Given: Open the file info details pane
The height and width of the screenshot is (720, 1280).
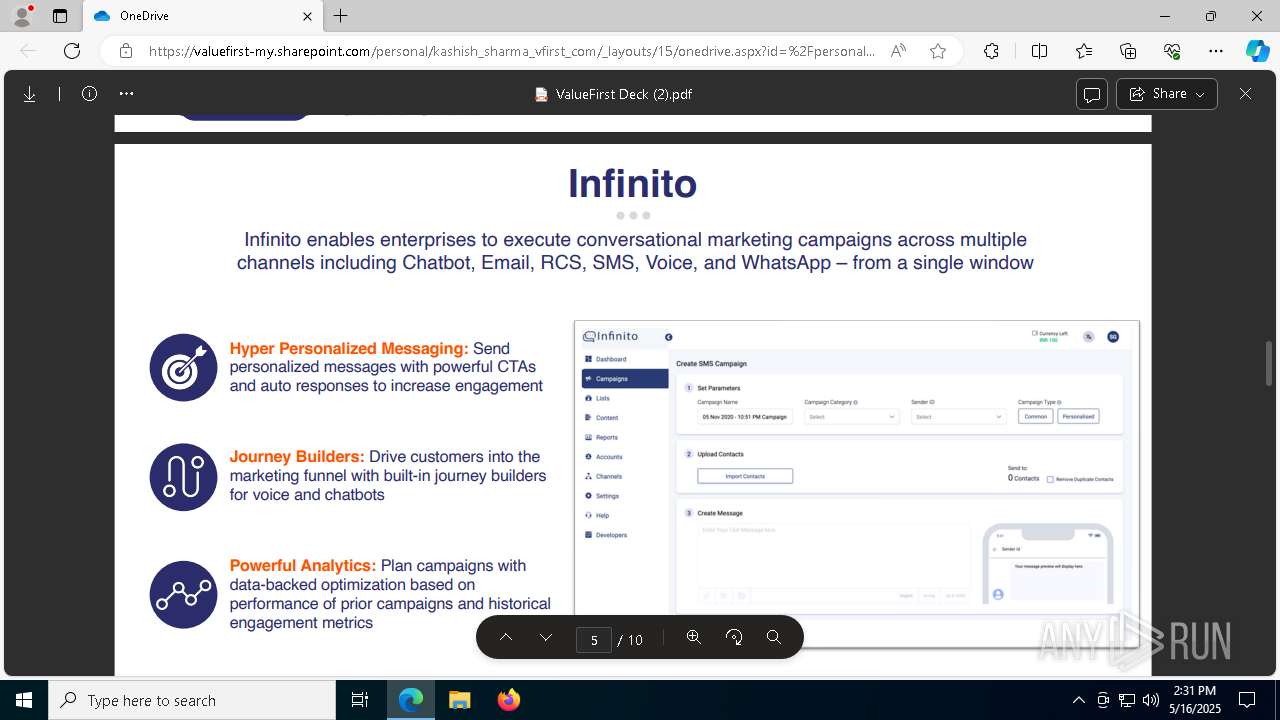Looking at the screenshot, I should pos(89,94).
